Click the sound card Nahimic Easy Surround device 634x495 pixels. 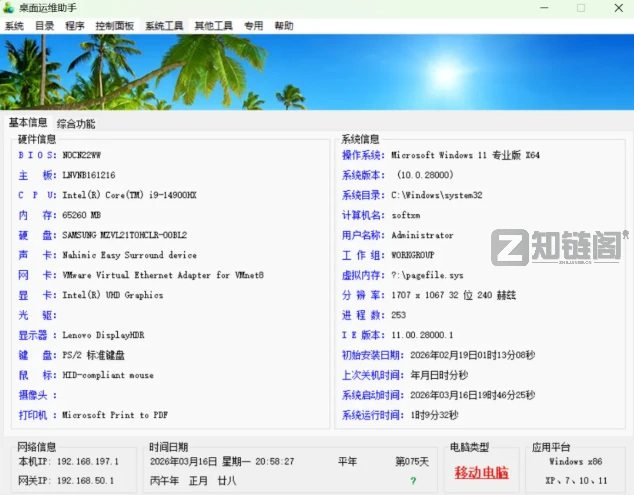pos(129,255)
